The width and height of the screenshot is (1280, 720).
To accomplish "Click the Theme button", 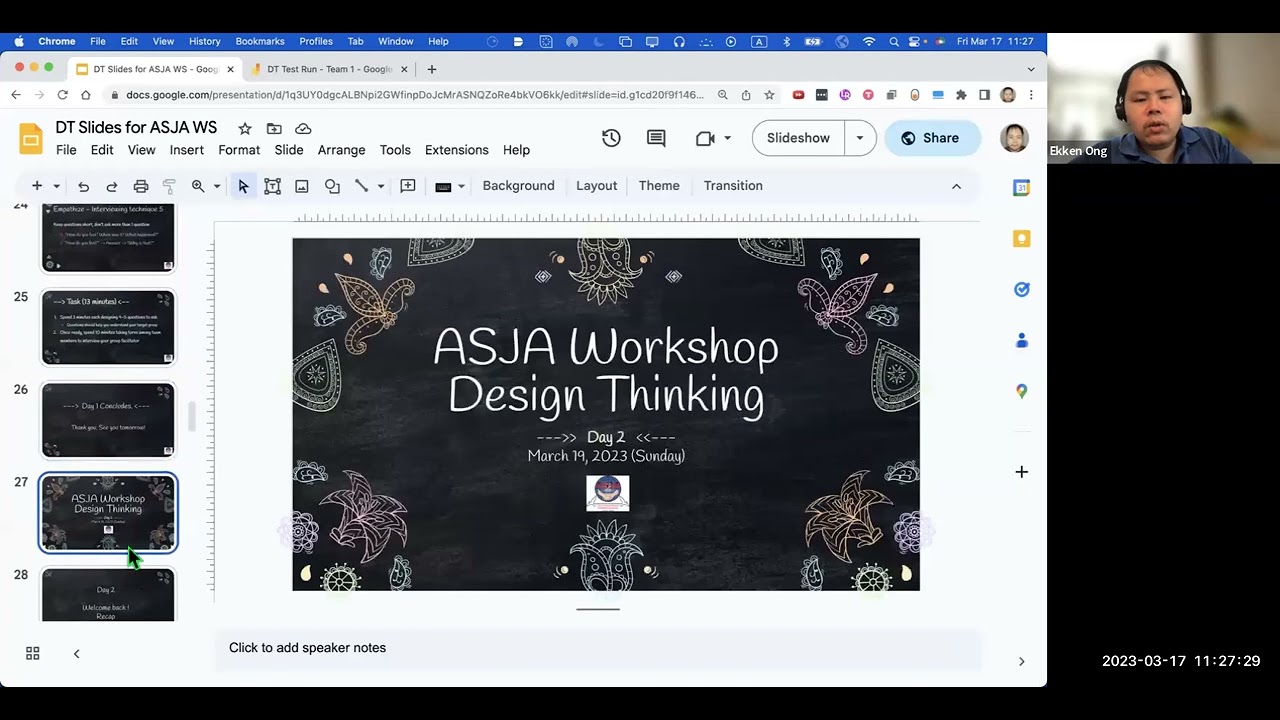I will (x=659, y=186).
